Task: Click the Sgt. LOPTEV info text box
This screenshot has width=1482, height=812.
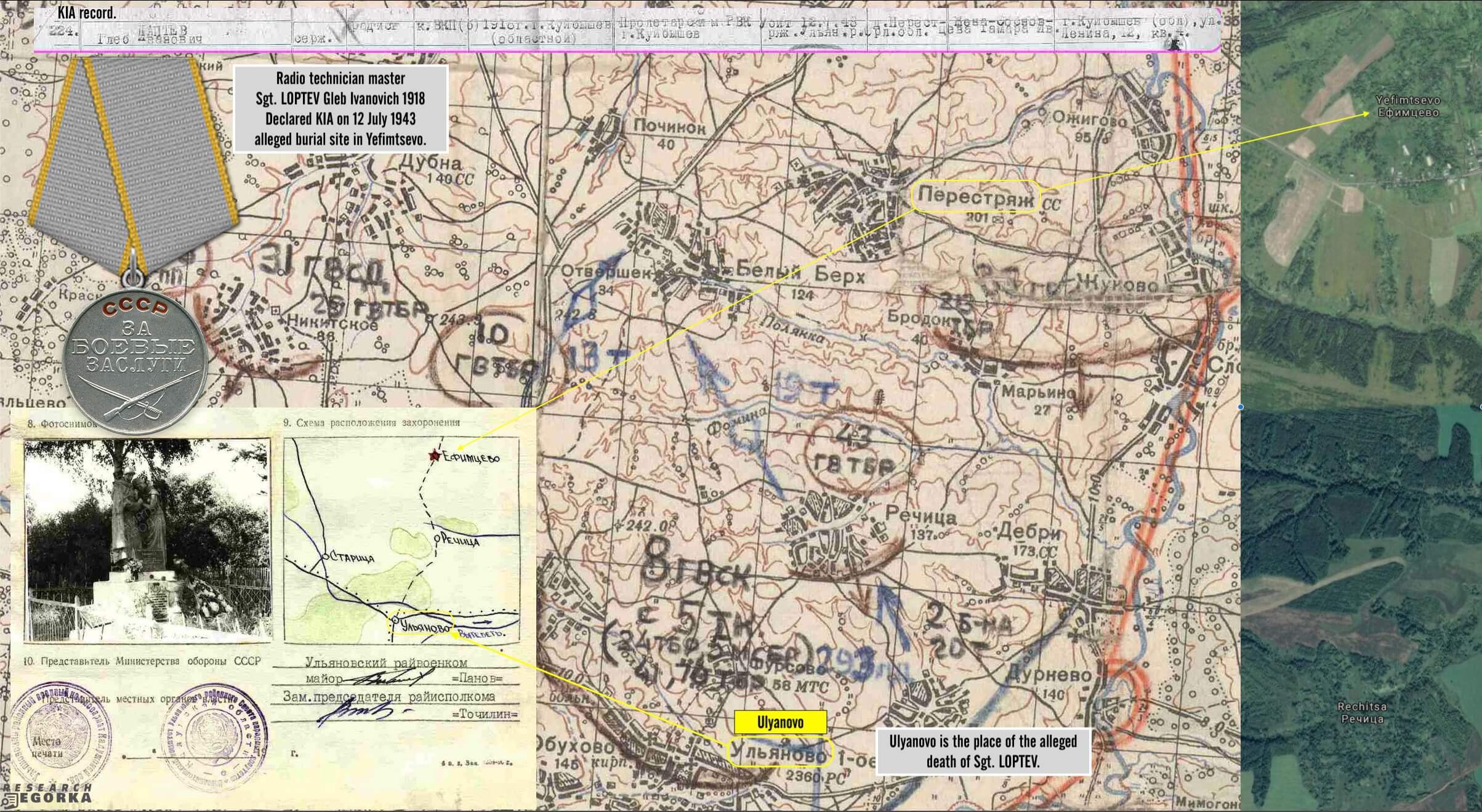Action: [x=340, y=109]
